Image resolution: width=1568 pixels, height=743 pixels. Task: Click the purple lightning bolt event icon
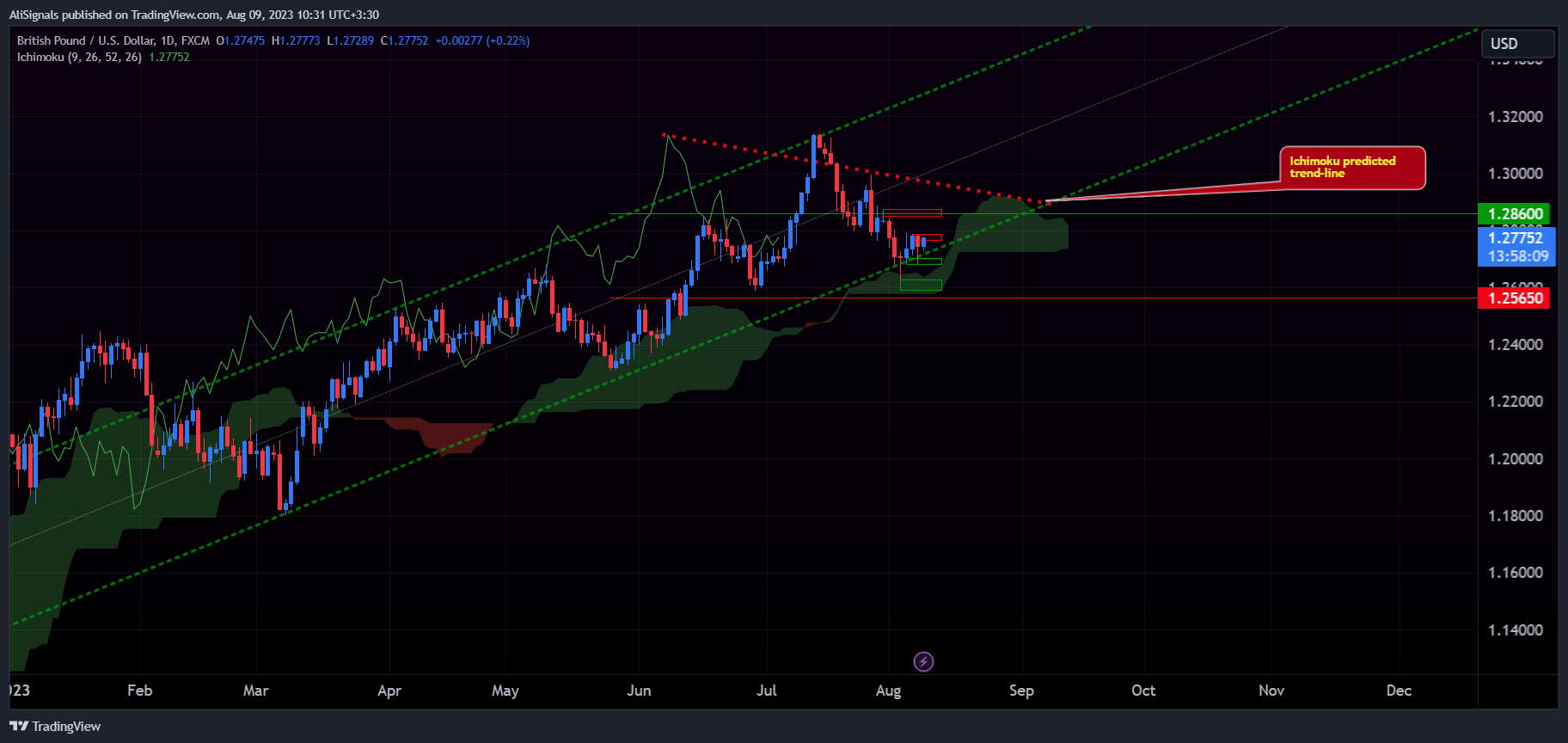[922, 661]
